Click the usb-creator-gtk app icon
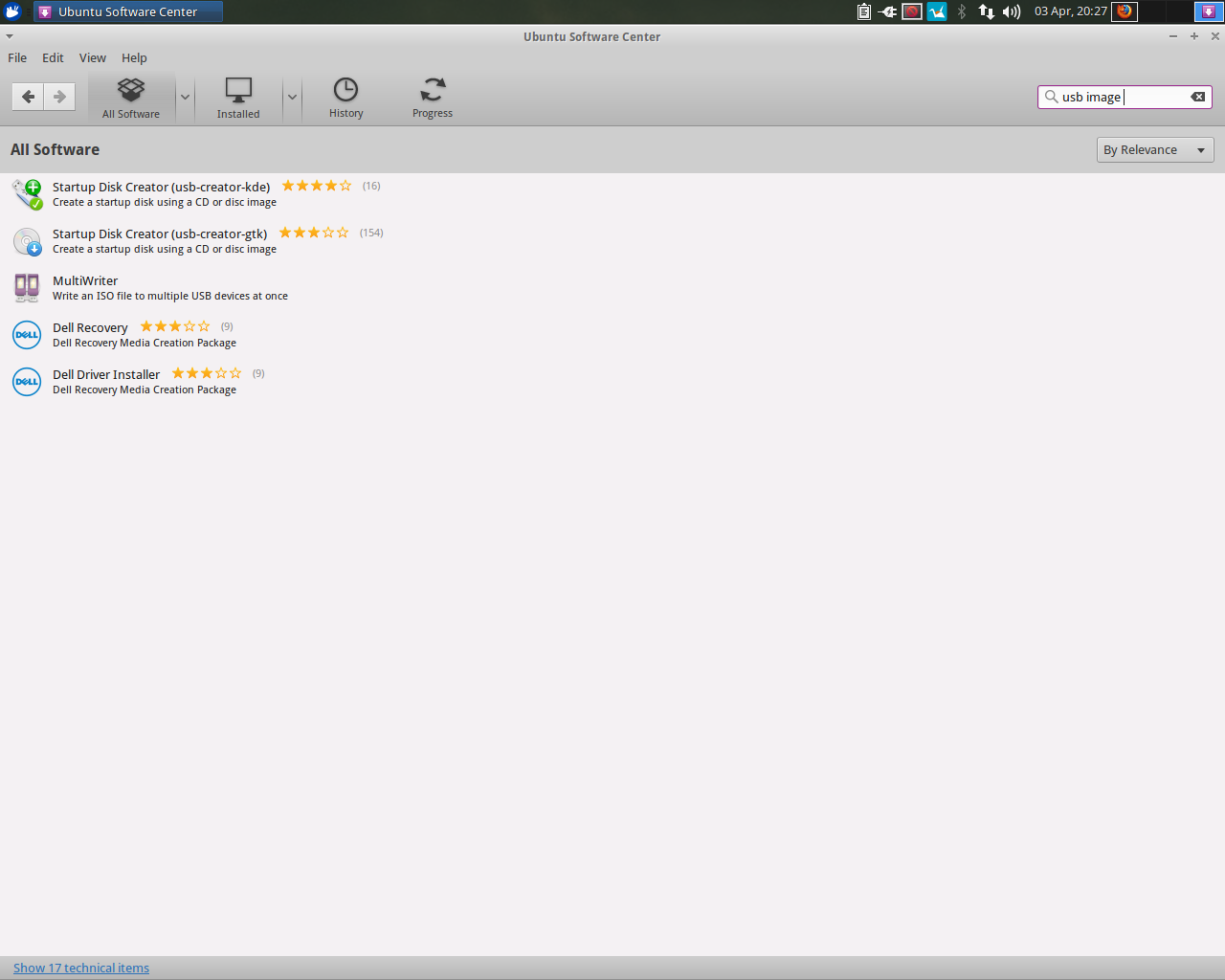Viewport: 1225px width, 980px height. [x=27, y=241]
